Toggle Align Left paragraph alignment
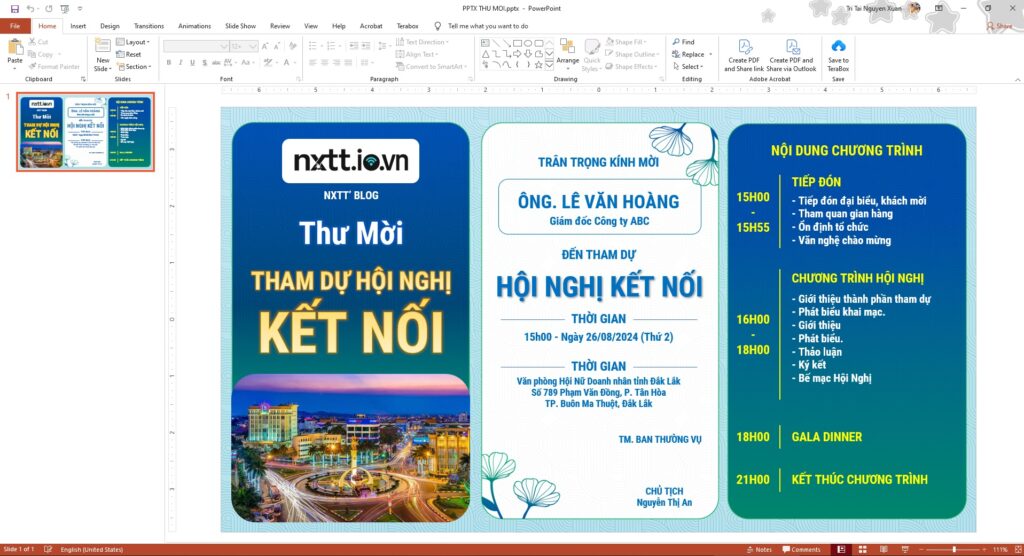The image size is (1024, 556). [x=313, y=63]
